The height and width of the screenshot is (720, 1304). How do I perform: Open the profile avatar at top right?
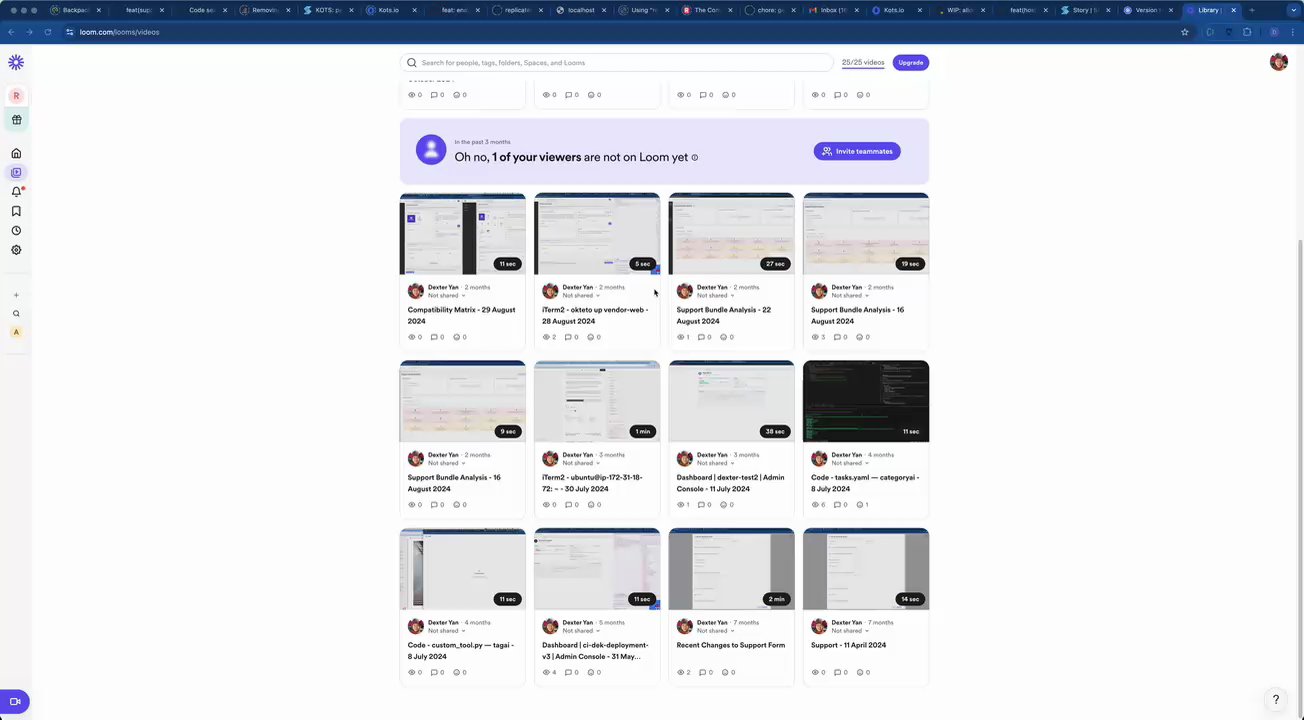[x=1278, y=62]
